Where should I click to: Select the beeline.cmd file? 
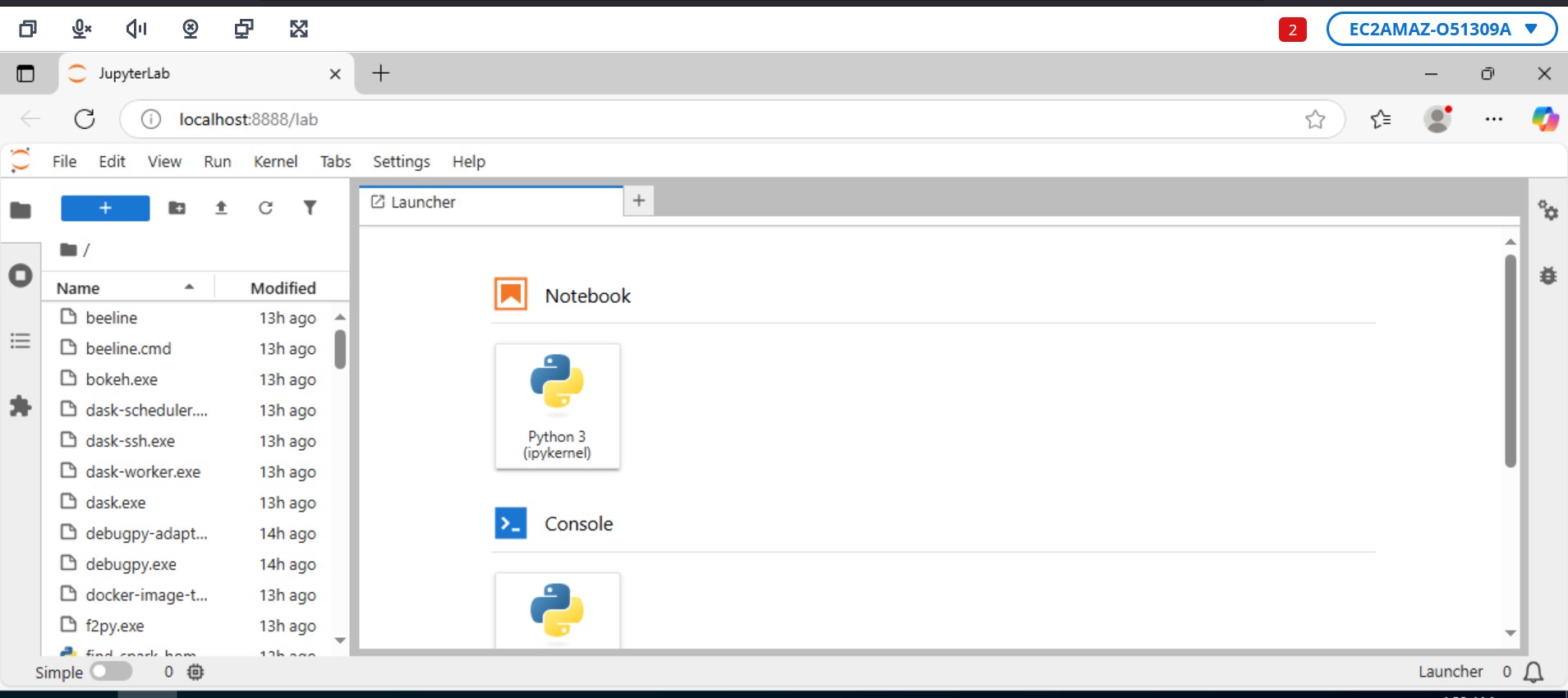click(187, 348)
